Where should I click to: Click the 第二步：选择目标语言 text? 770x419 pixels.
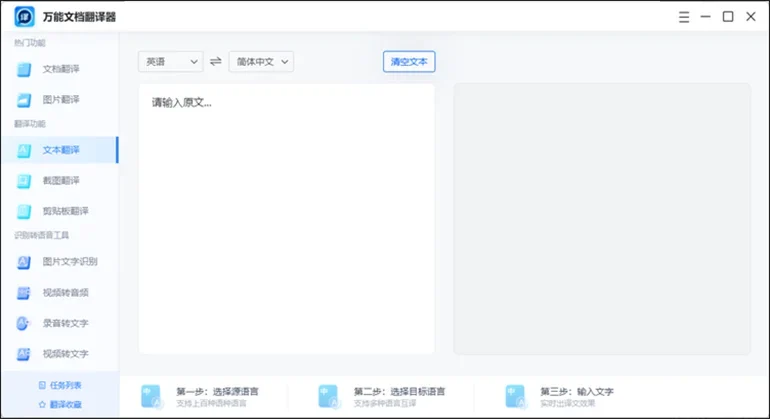click(x=399, y=391)
